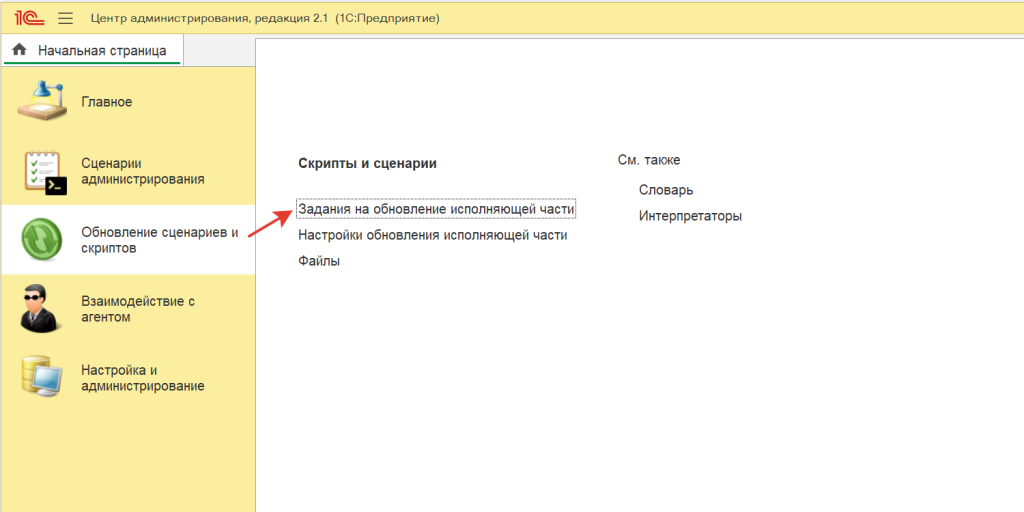The height and width of the screenshot is (512, 1024).
Task: Open the Файлы link
Action: (319, 261)
